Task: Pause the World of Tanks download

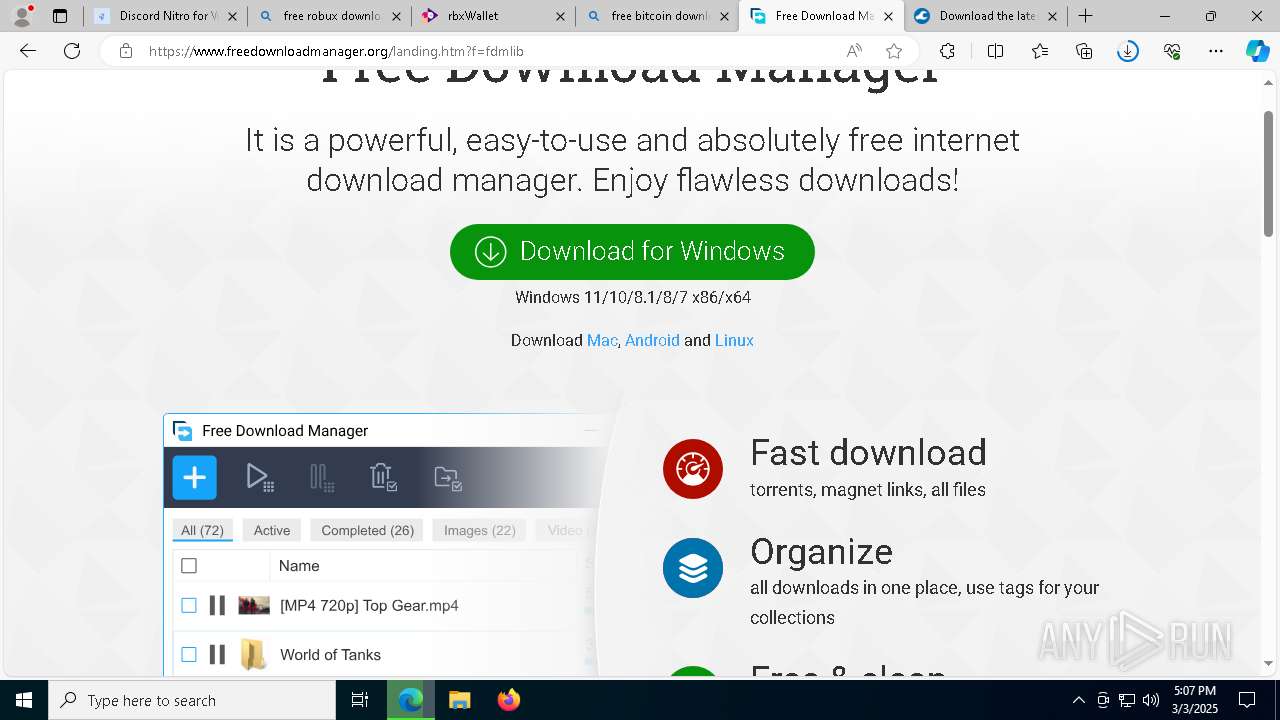Action: point(217,655)
